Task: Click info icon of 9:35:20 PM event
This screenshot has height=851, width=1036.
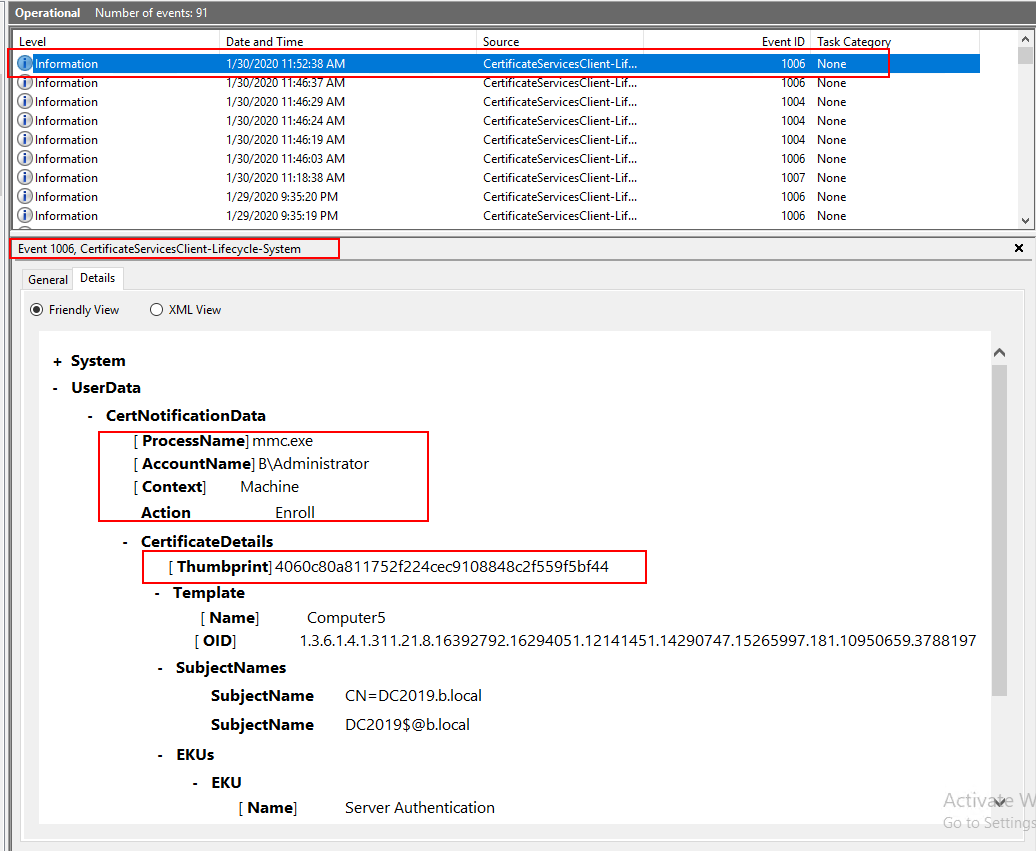Action: point(25,197)
